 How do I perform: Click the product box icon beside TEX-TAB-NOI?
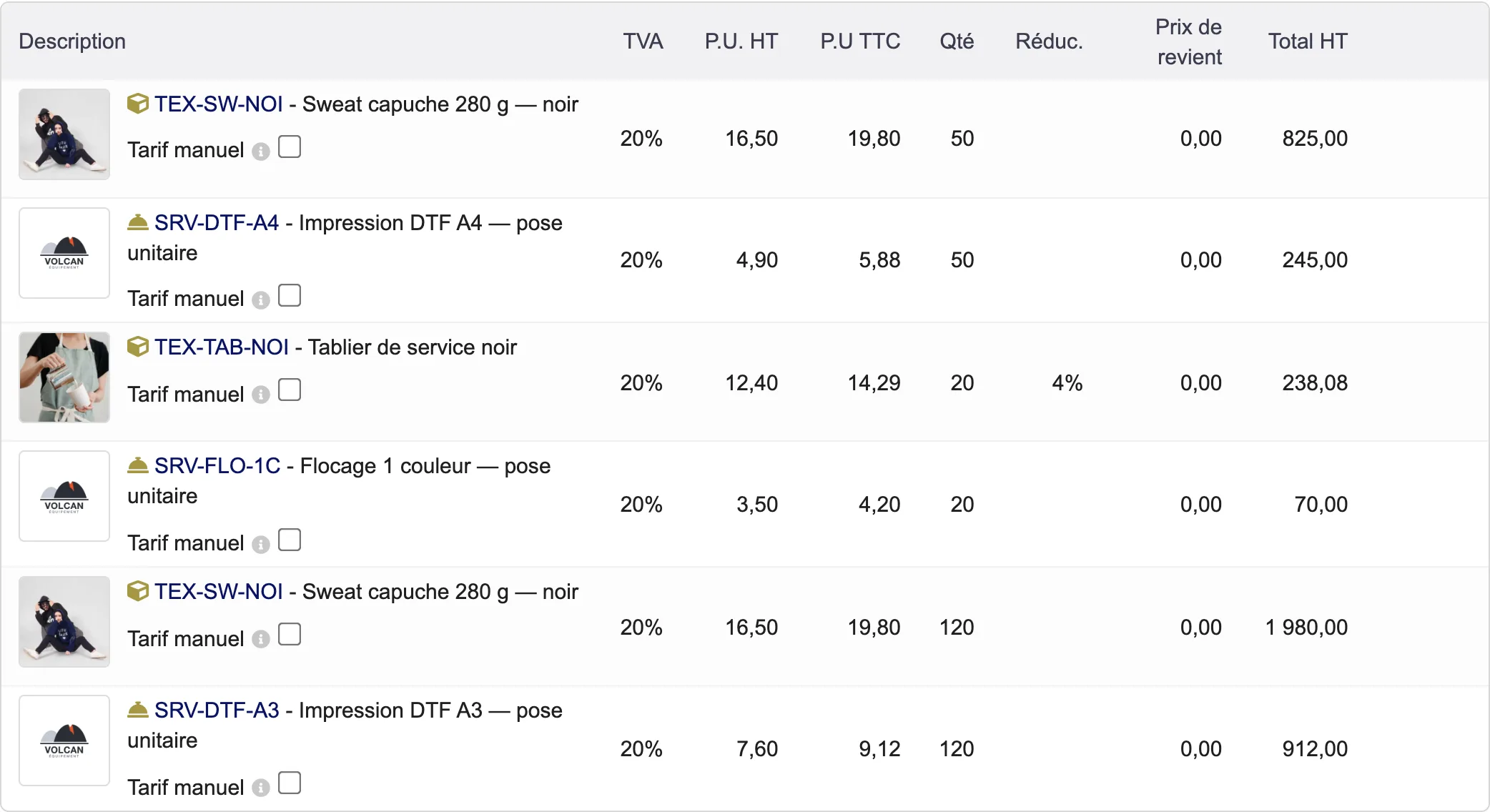tap(137, 347)
